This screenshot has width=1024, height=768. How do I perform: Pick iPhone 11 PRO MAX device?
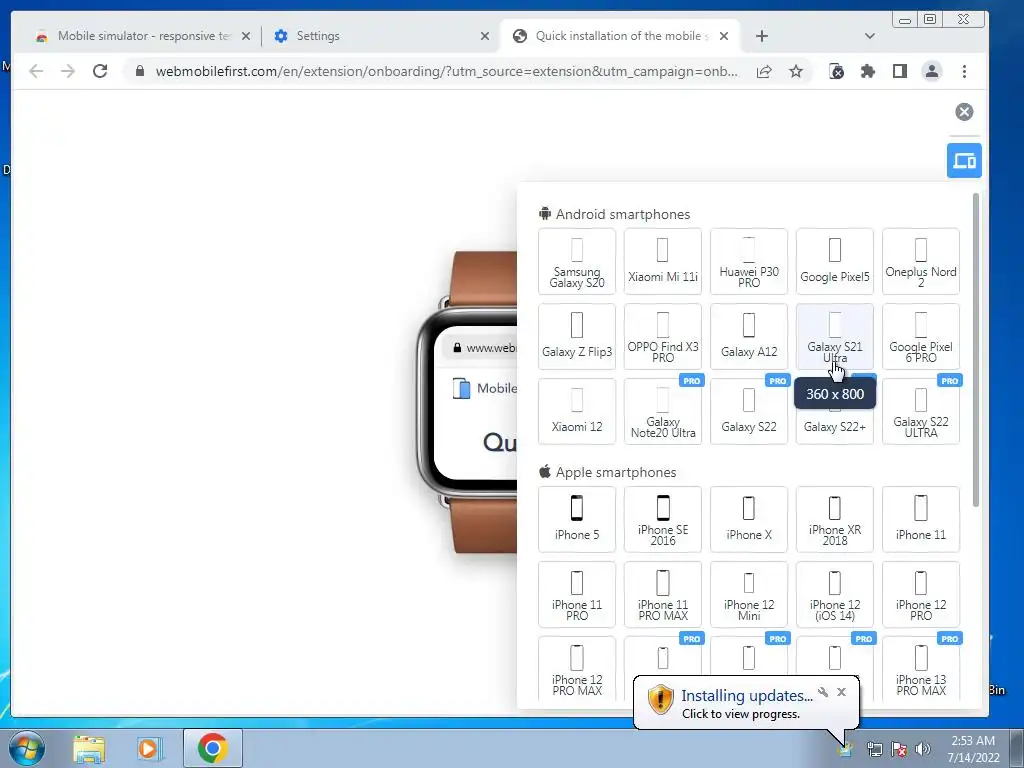coord(663,594)
